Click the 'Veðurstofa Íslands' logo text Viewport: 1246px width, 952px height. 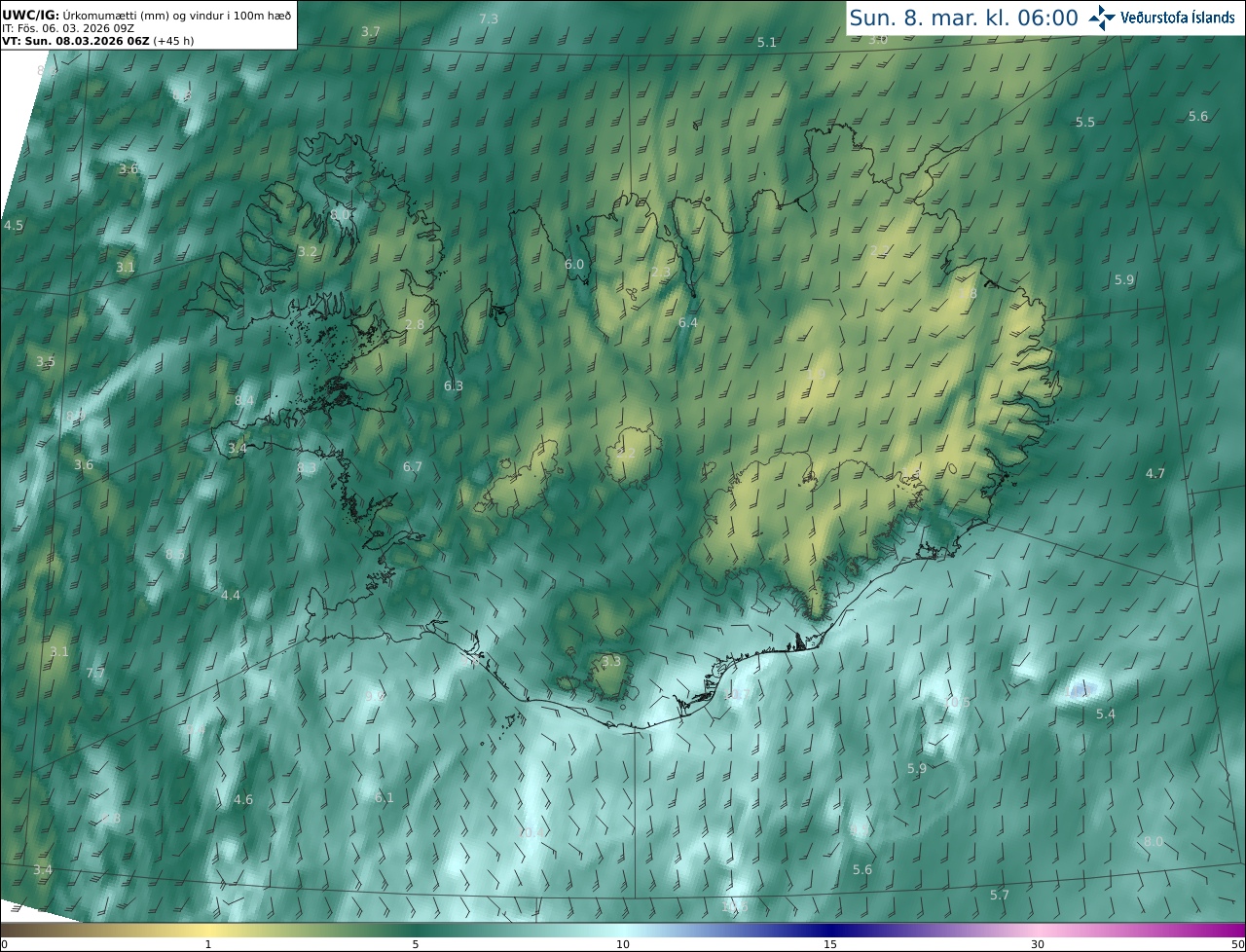point(1178,18)
